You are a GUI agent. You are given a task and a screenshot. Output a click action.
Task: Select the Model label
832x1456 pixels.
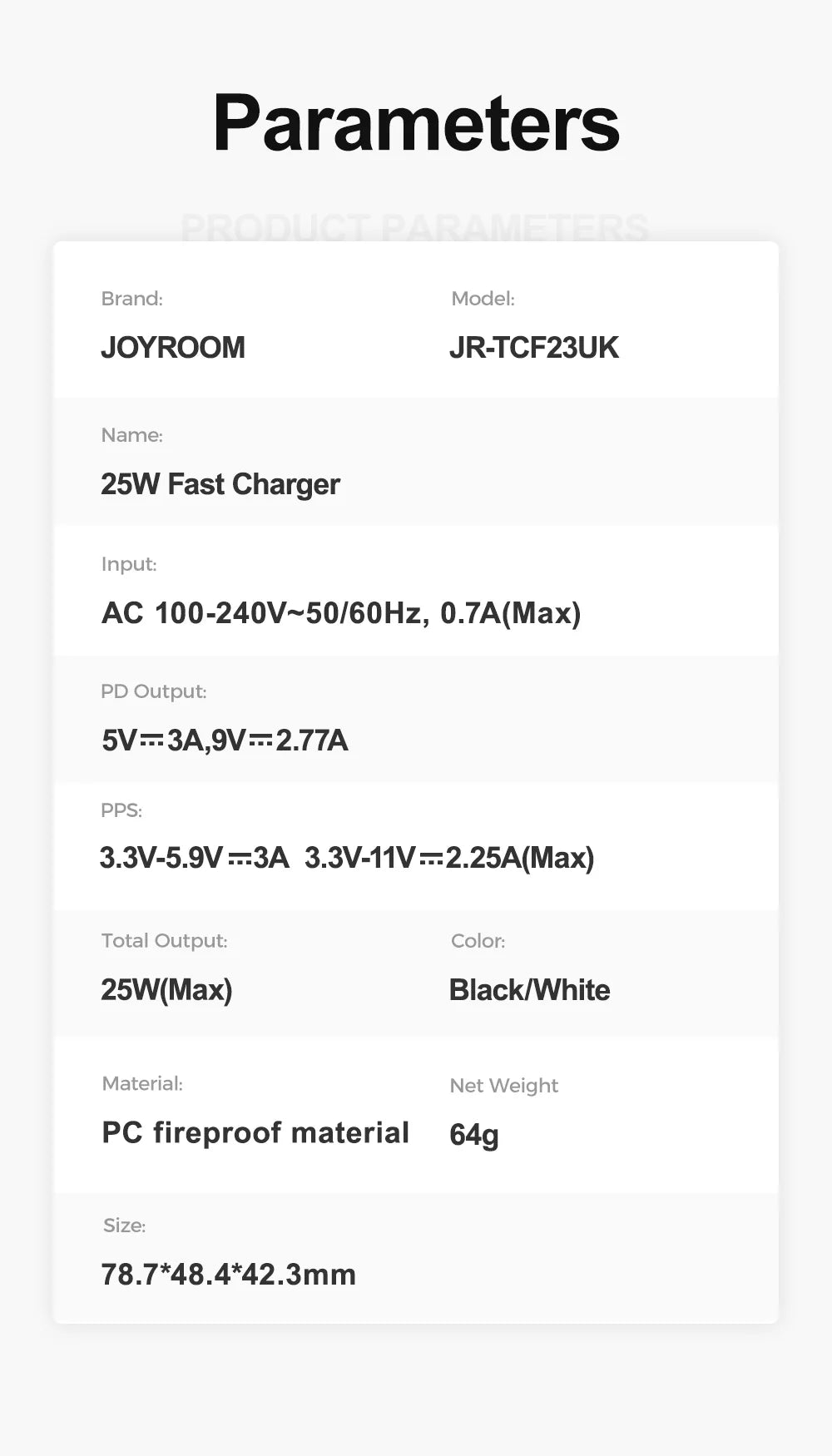[483, 299]
